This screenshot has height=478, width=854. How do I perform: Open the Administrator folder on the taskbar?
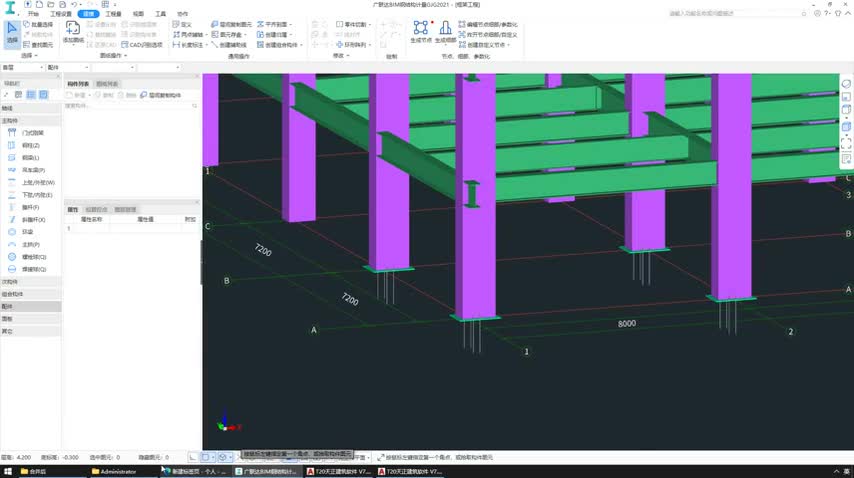pyautogui.click(x=114, y=471)
